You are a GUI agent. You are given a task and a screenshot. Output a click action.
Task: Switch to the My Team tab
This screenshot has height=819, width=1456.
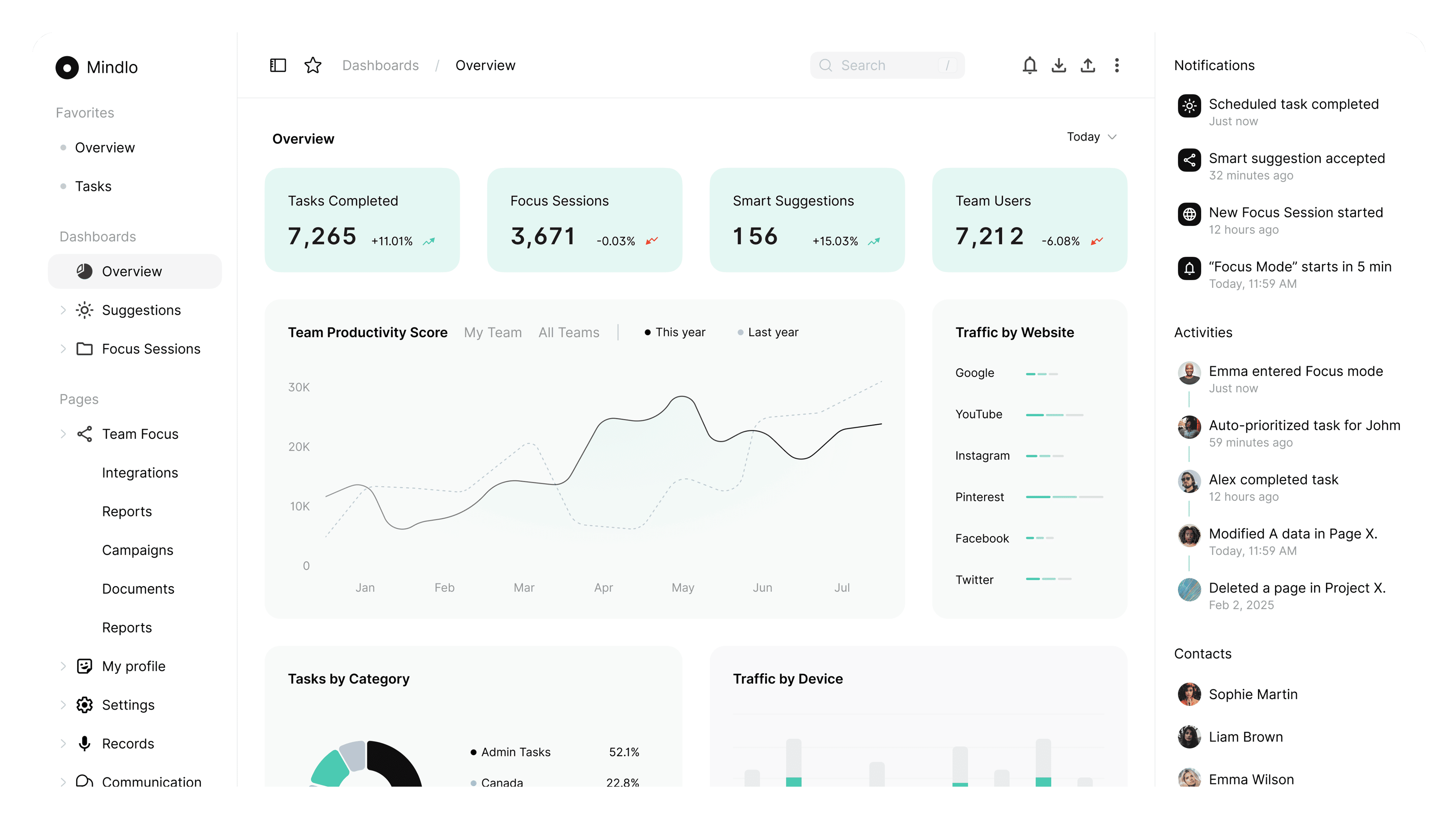492,332
